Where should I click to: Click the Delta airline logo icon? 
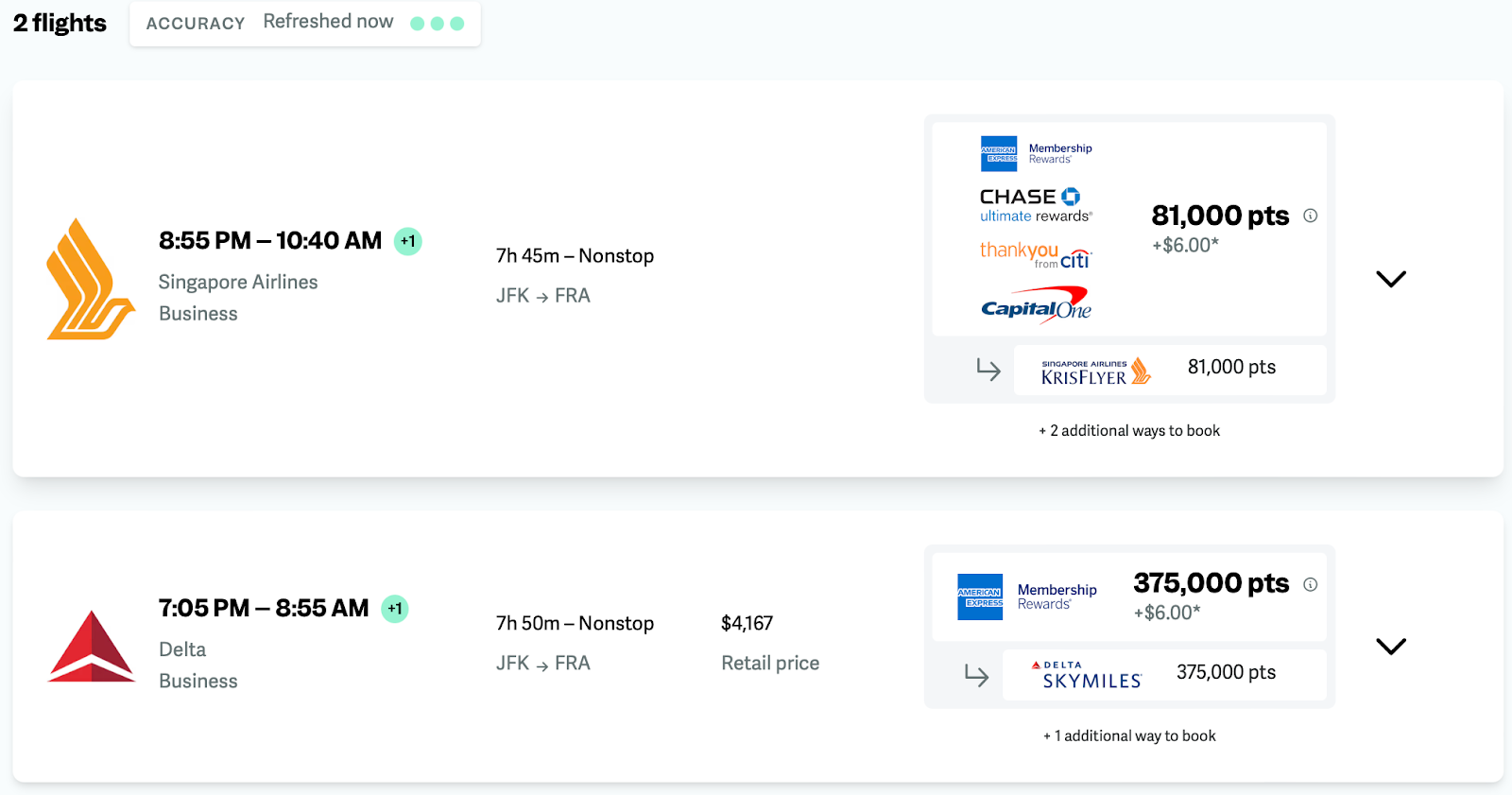[92, 646]
